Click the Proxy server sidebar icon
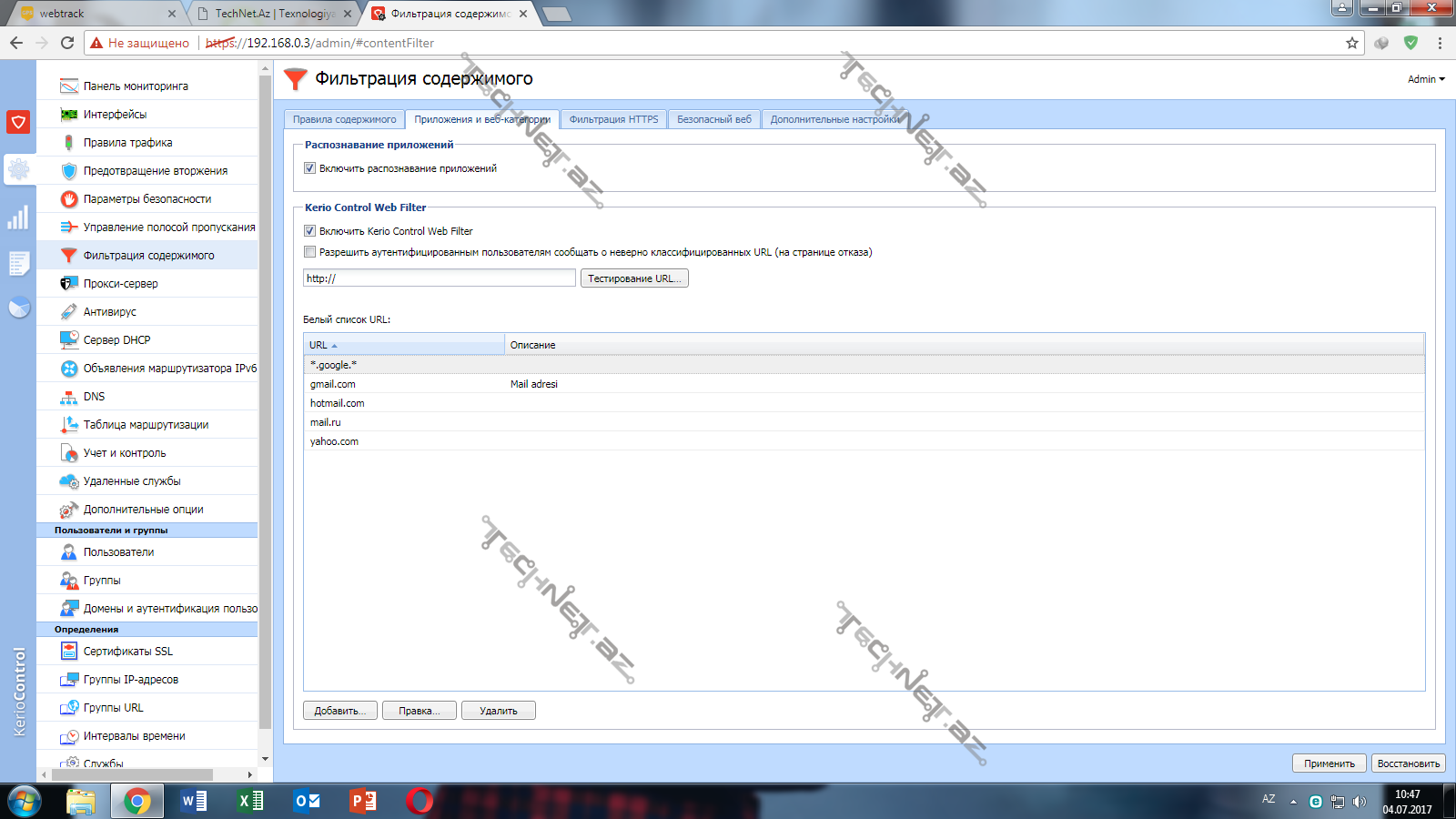This screenshot has width=1456, height=819. (x=69, y=284)
